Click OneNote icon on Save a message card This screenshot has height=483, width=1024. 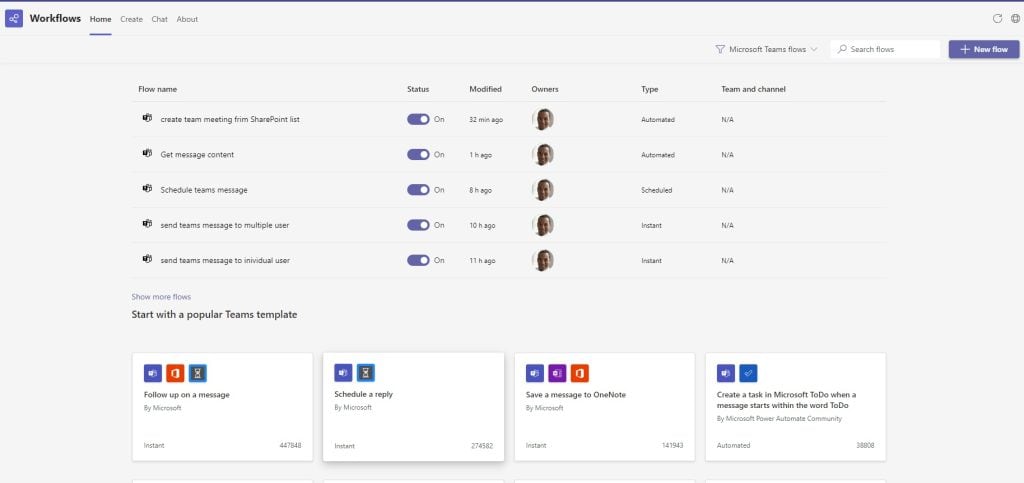pyautogui.click(x=557, y=373)
